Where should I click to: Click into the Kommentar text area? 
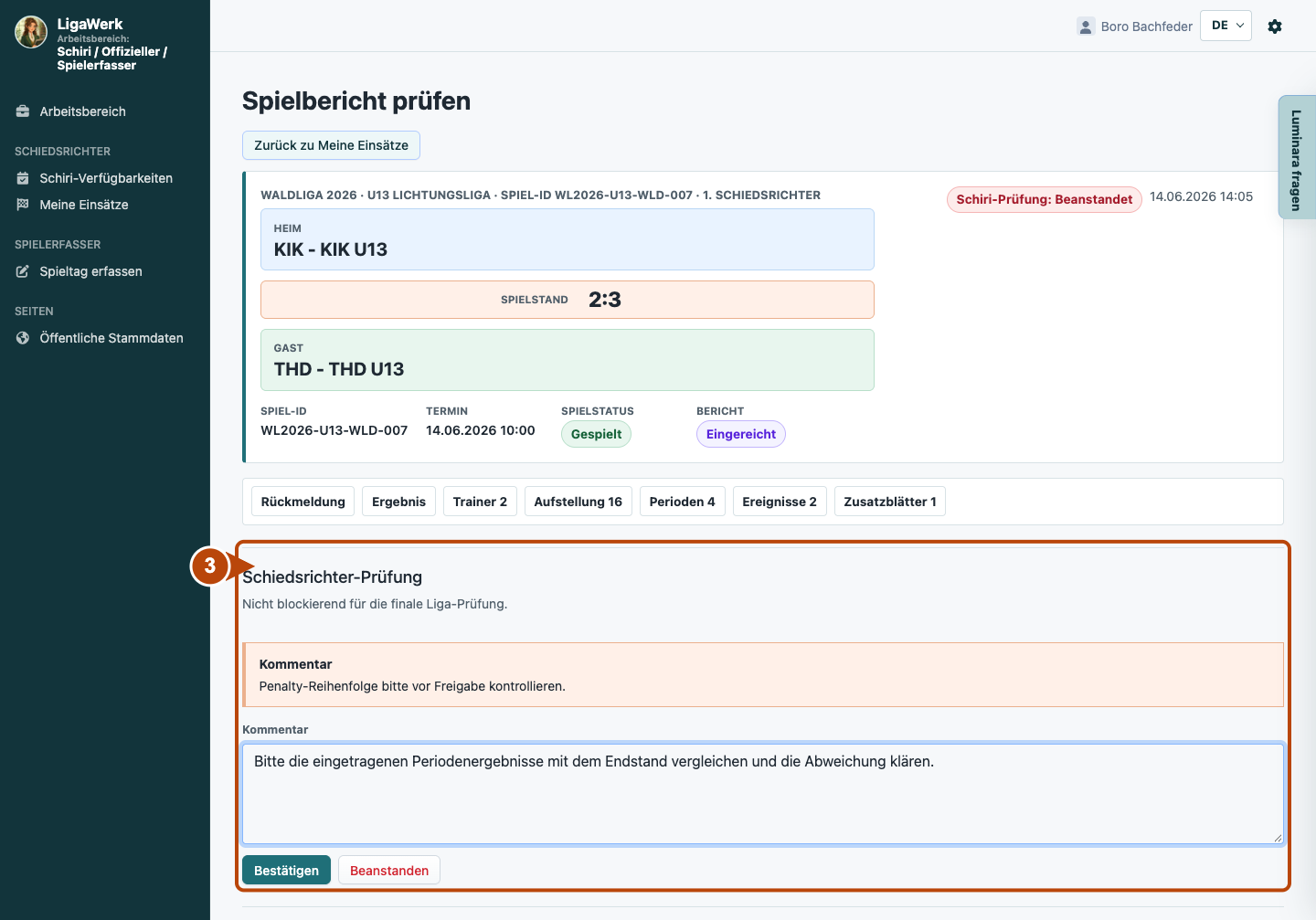(x=763, y=794)
